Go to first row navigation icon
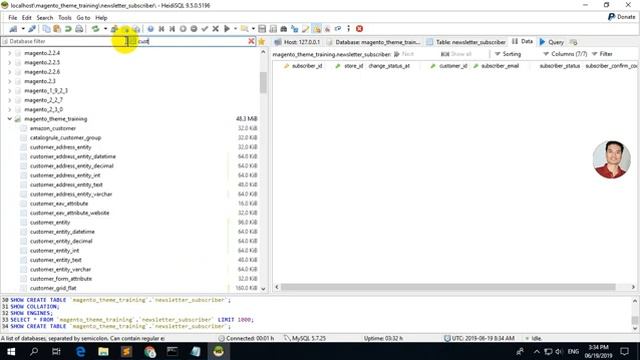Viewport: 640px width, 360px height. pyautogui.click(x=162, y=29)
